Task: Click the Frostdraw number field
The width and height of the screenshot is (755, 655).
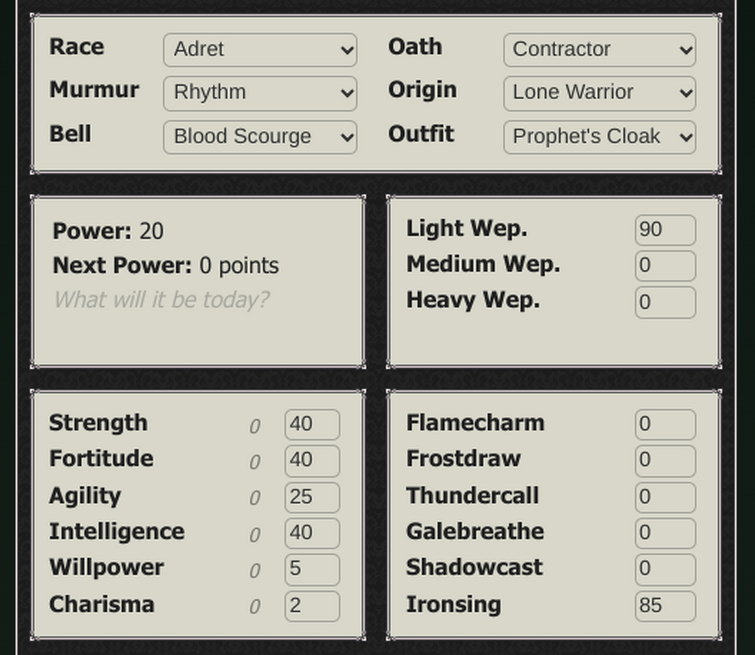Action: 664,460
